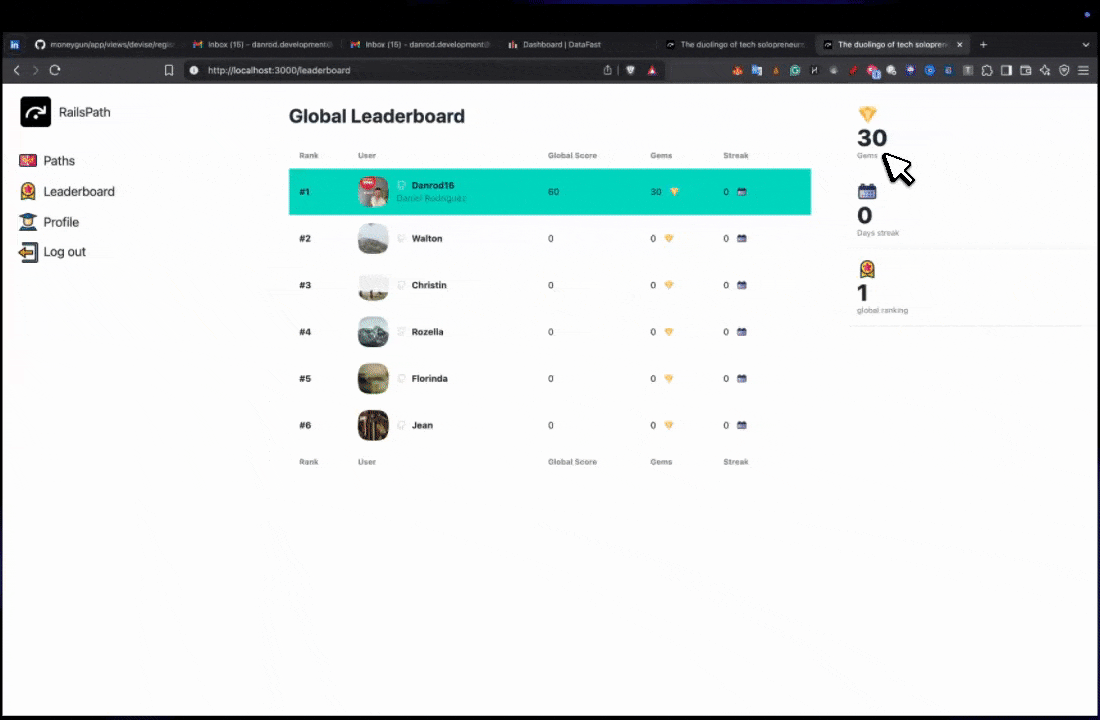Click the gem icon above 30 Gems
The image size is (1100, 720).
coord(867,115)
